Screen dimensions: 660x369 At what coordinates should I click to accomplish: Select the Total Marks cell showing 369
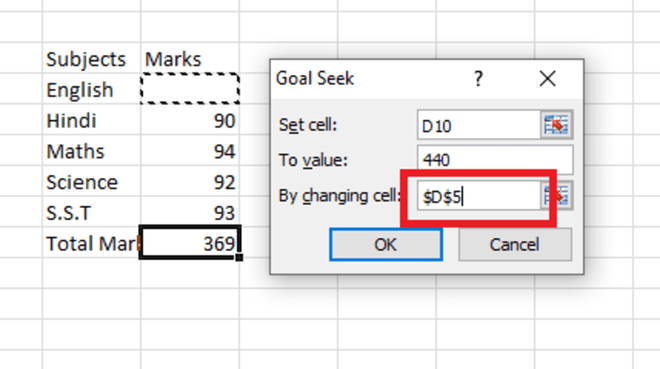pyautogui.click(x=190, y=243)
